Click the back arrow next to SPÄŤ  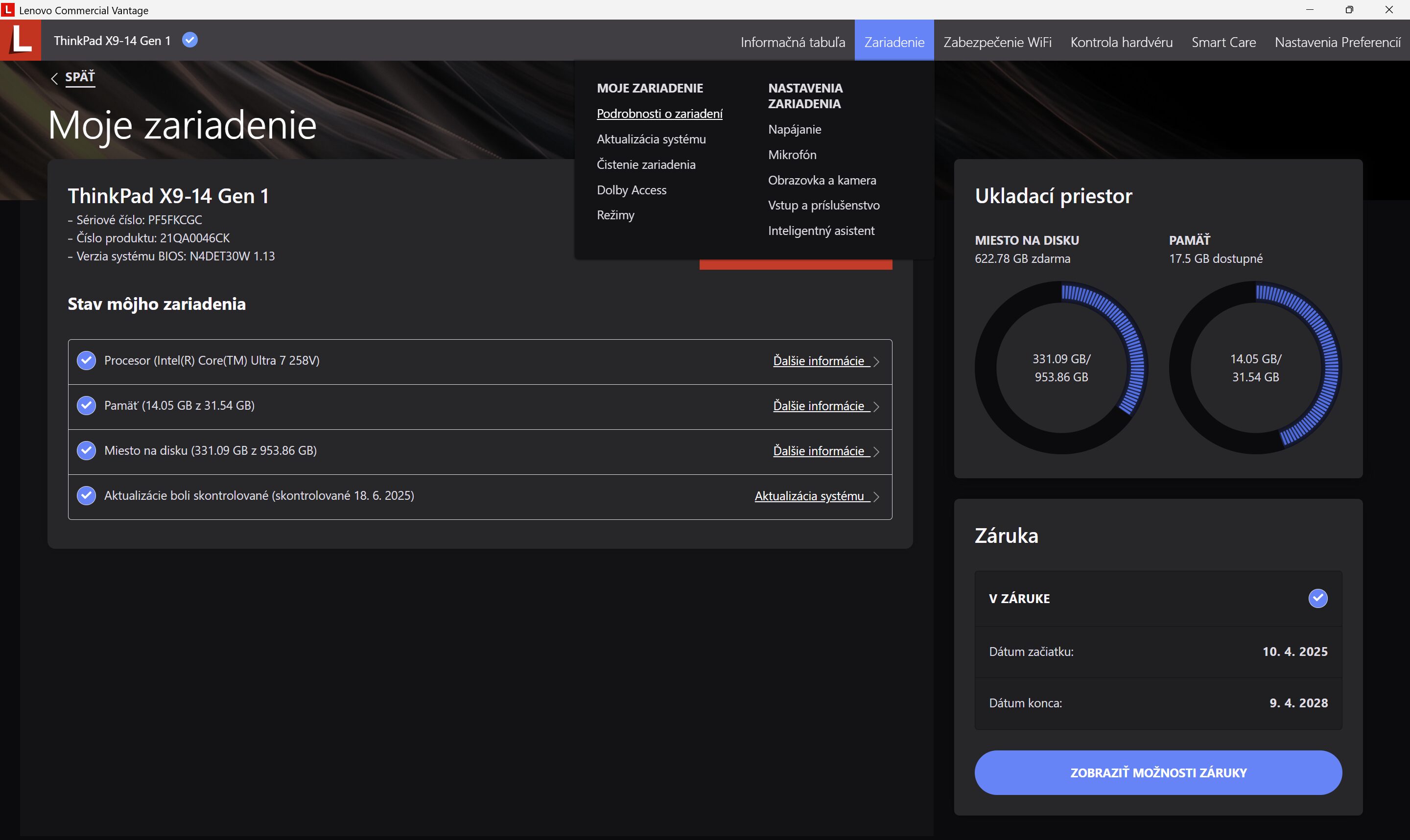(54, 78)
